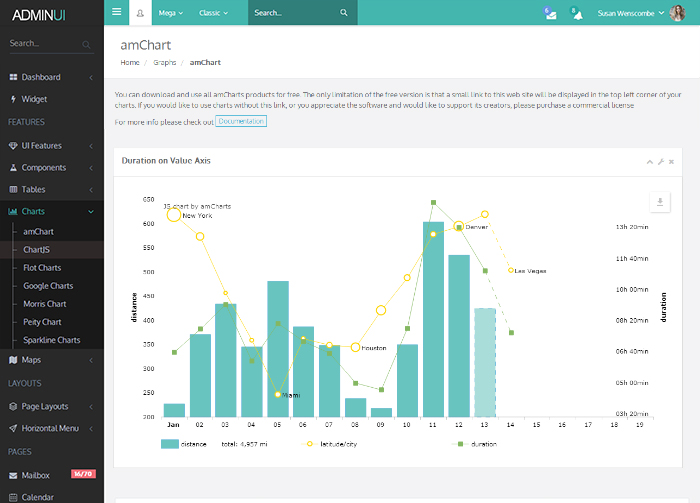Screen dimensions: 700x503
Task: Click the Documentation button
Action: click(241, 121)
